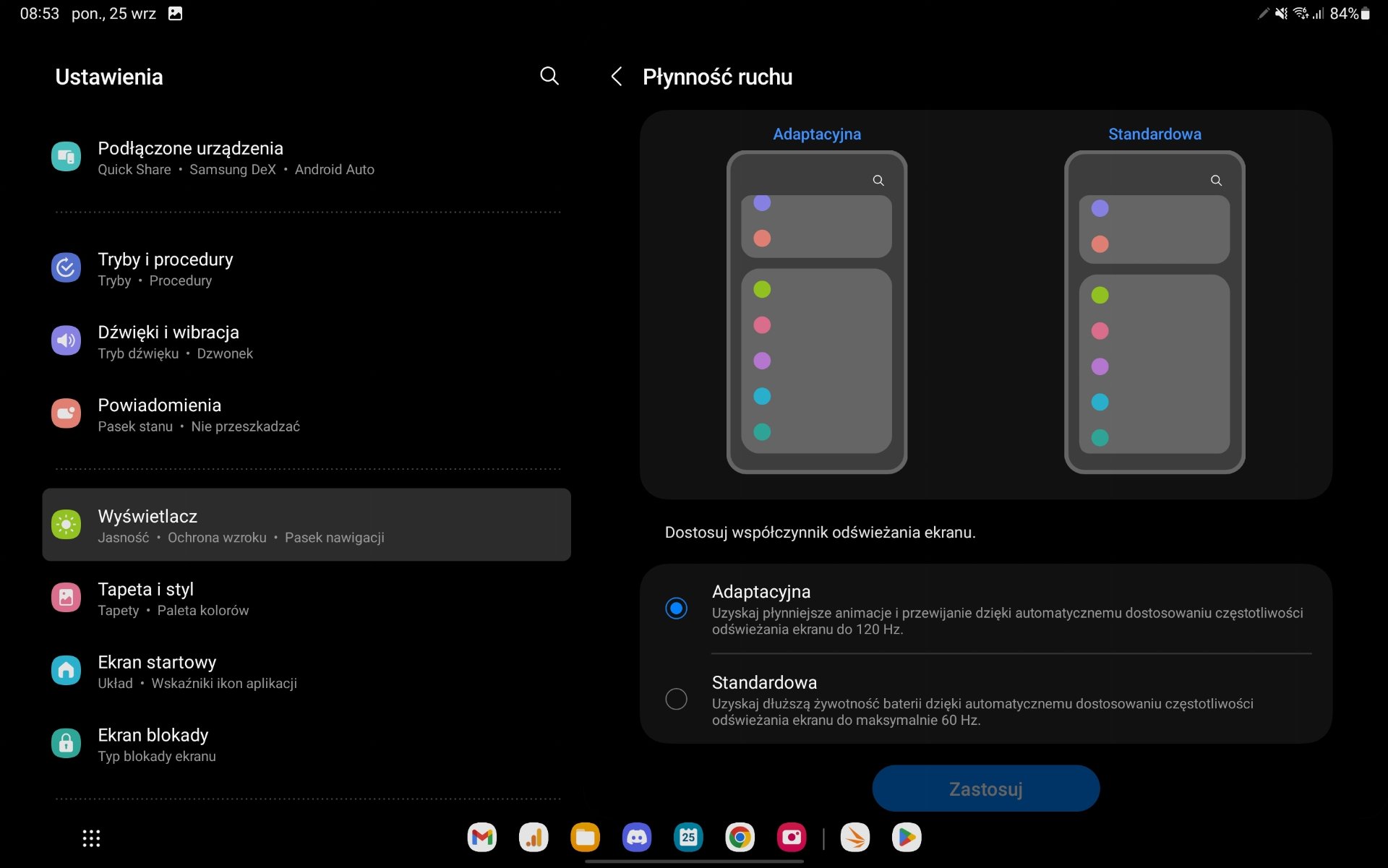Open Tapeta i styl icon
This screenshot has width=1388, height=868.
66,598
